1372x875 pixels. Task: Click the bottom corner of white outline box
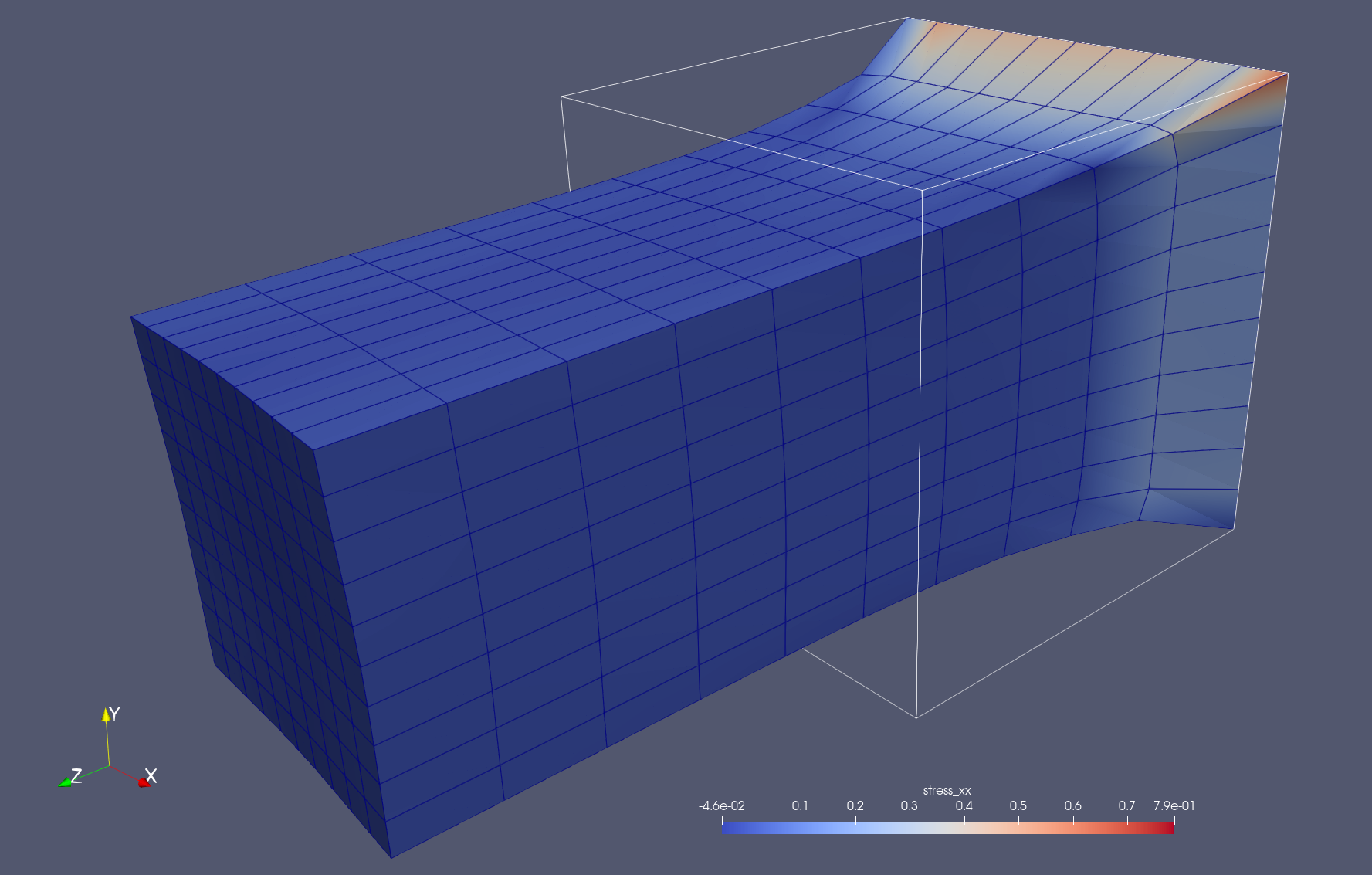(x=916, y=717)
